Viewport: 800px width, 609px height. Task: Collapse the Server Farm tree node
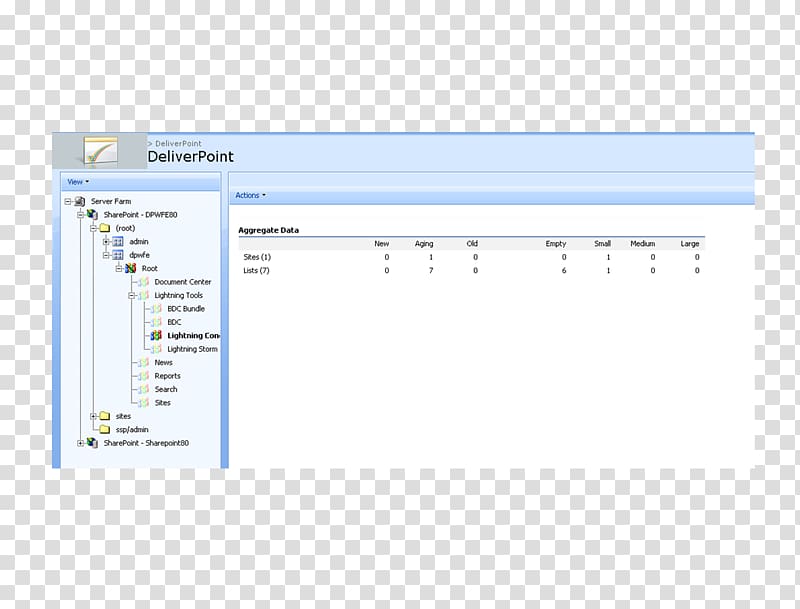point(68,201)
